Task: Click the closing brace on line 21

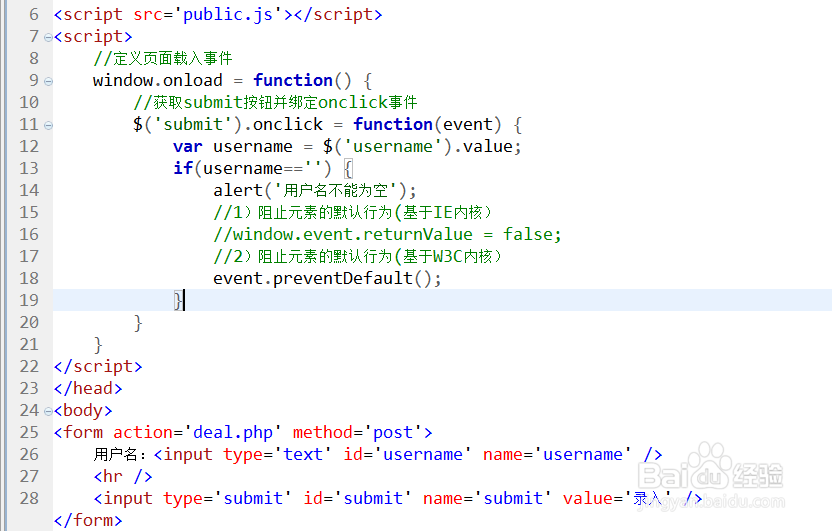Action: pyautogui.click(x=98, y=345)
